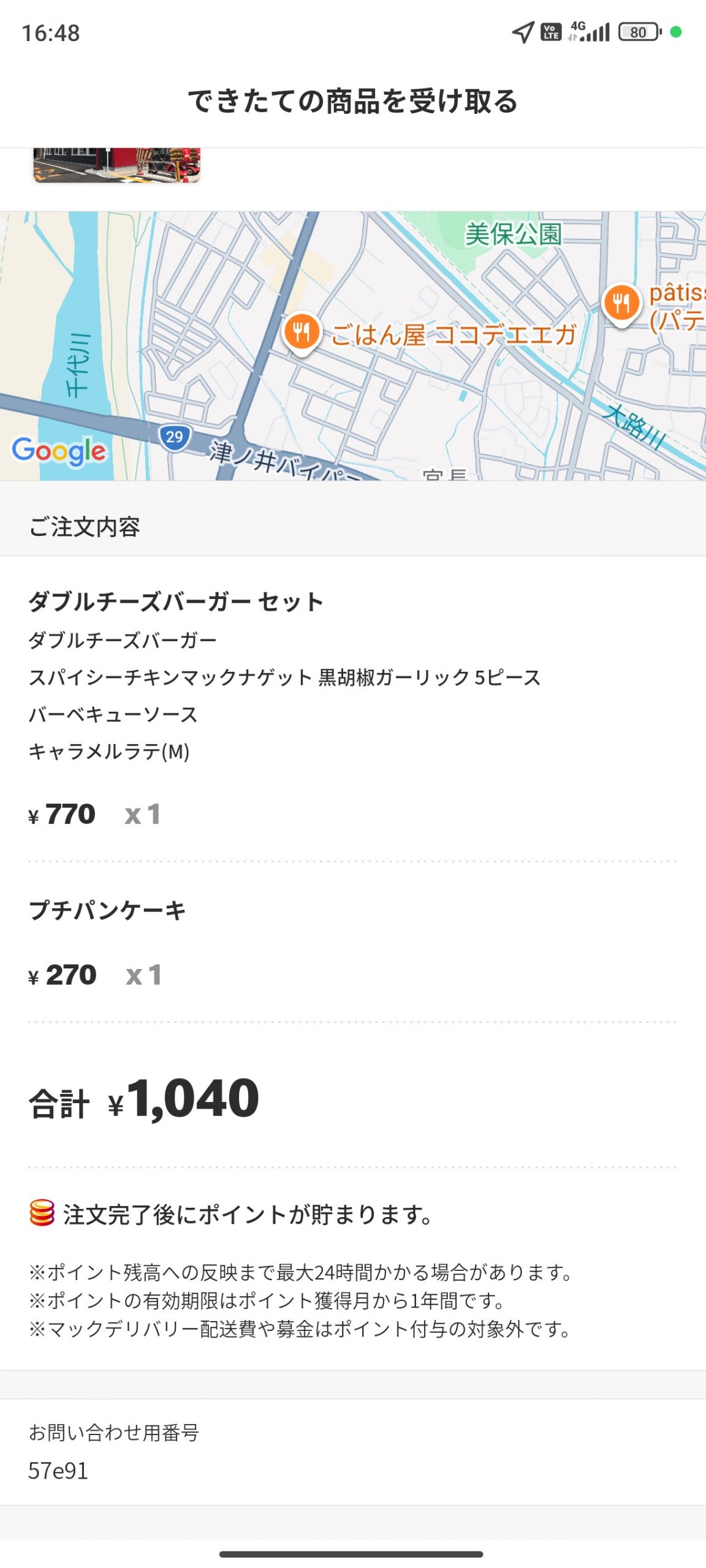
Task: Select the プチパンケーキ order item
Action: click(107, 910)
